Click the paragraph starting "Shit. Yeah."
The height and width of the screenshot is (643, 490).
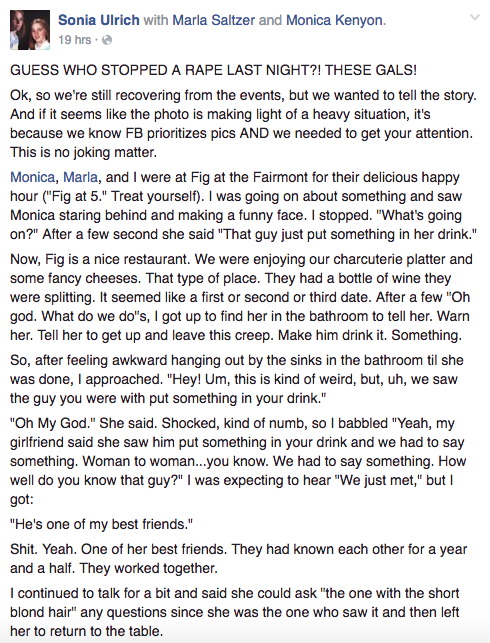[239, 559]
